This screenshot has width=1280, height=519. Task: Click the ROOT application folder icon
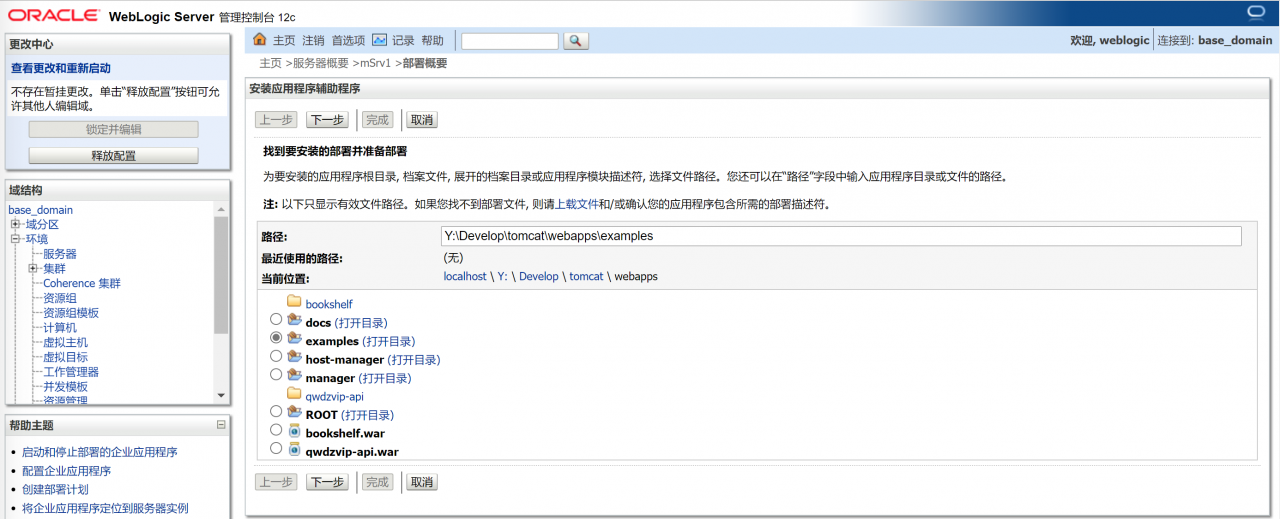click(294, 414)
